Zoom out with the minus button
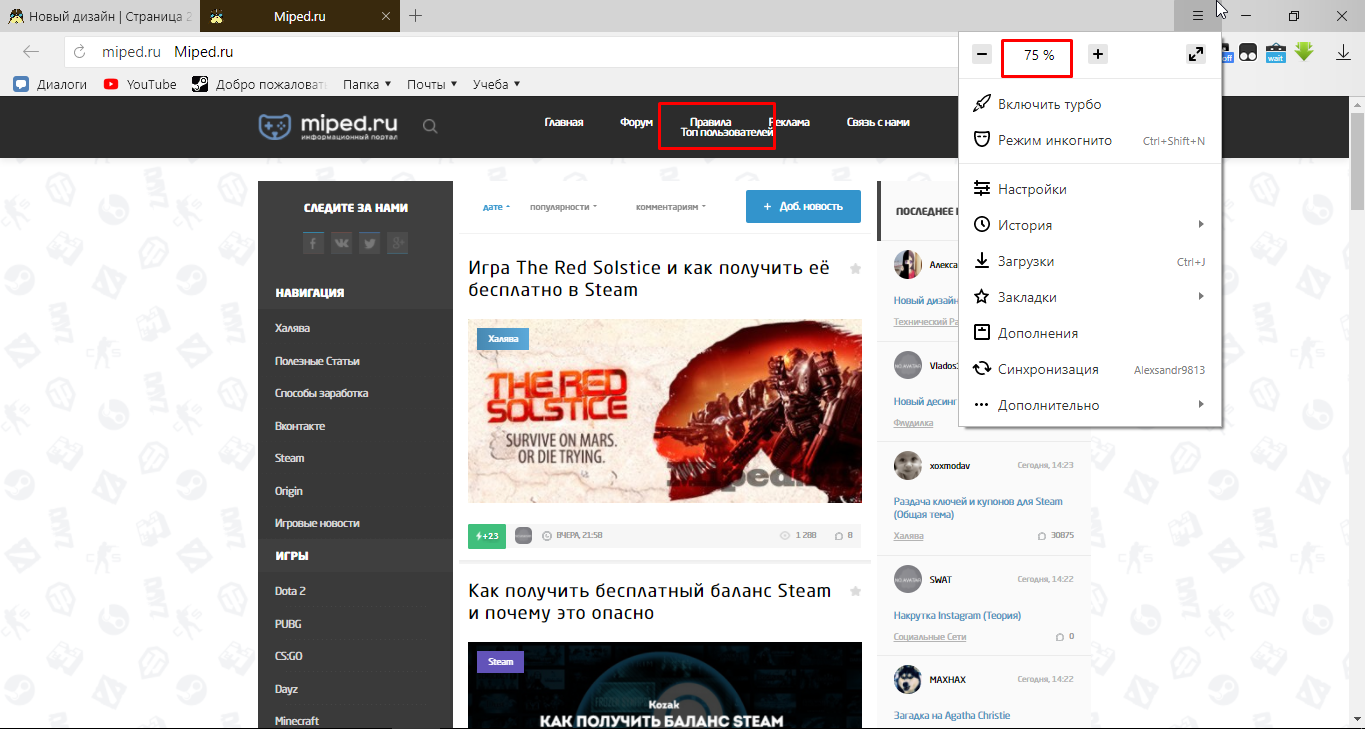 click(982, 55)
